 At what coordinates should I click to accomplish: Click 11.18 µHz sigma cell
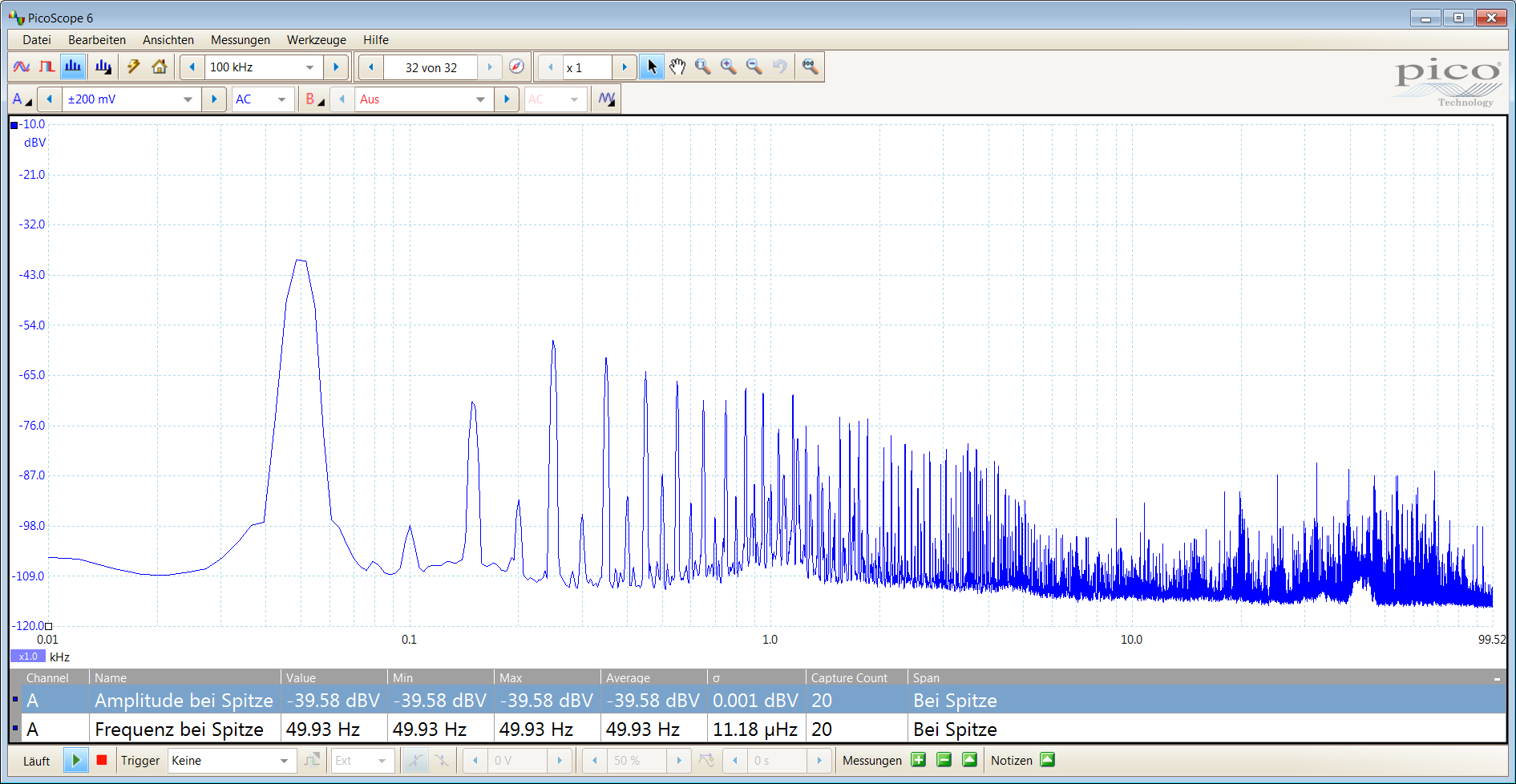[756, 729]
